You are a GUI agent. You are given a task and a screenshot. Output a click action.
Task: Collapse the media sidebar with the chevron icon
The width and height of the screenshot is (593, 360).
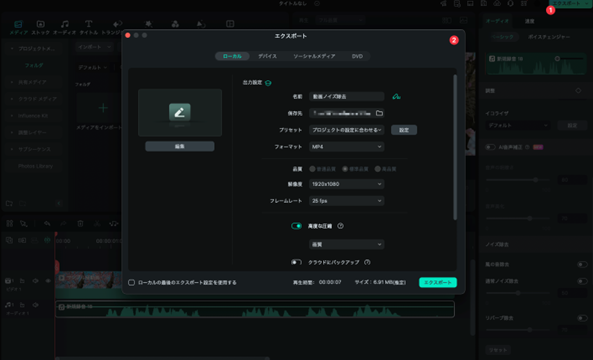pyautogui.click(x=59, y=203)
